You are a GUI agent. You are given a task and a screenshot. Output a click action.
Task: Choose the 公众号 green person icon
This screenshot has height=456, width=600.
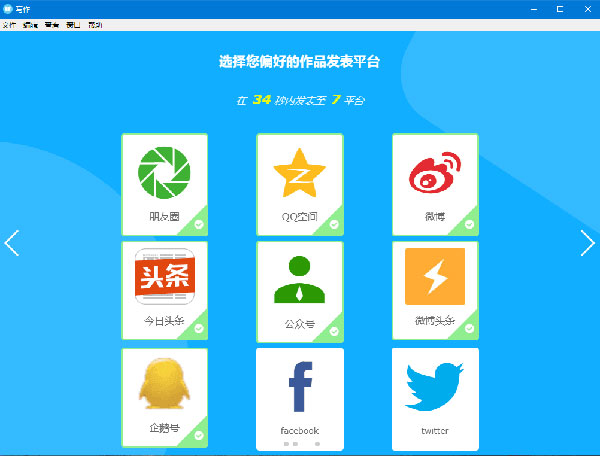300,279
